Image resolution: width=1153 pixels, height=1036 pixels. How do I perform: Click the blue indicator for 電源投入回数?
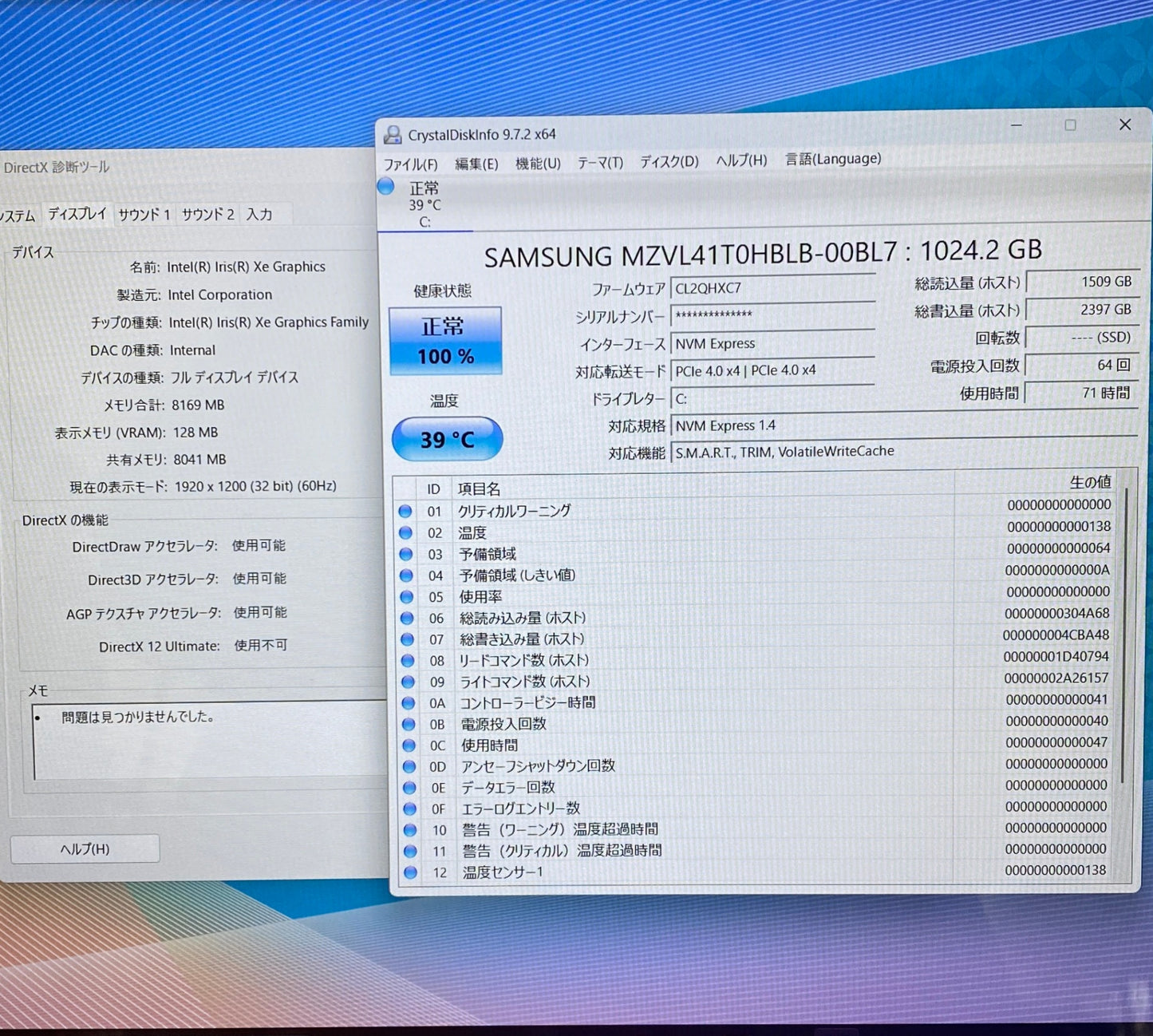(x=409, y=724)
